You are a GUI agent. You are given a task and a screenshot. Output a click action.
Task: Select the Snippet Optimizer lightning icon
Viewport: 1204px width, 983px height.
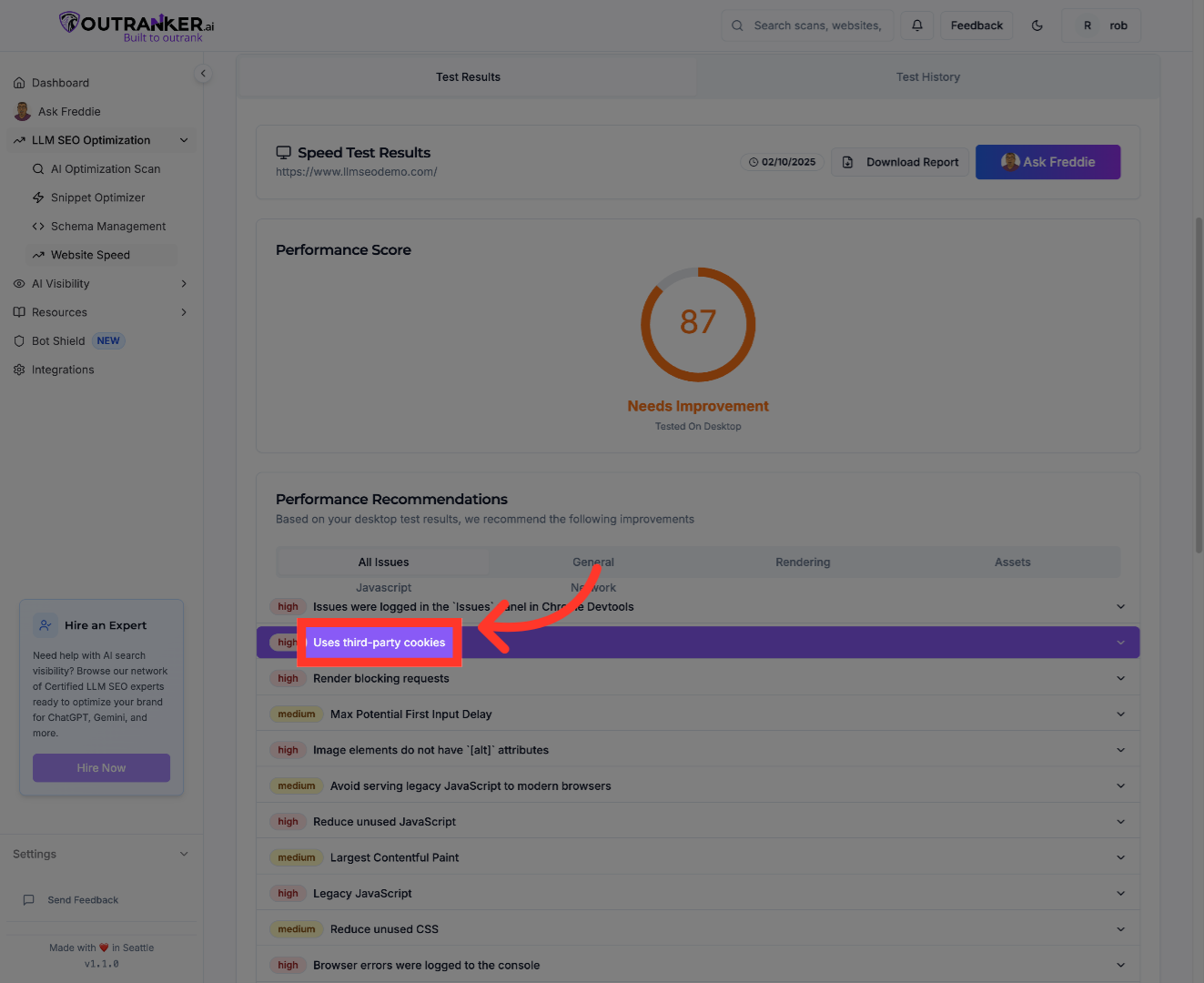(37, 198)
